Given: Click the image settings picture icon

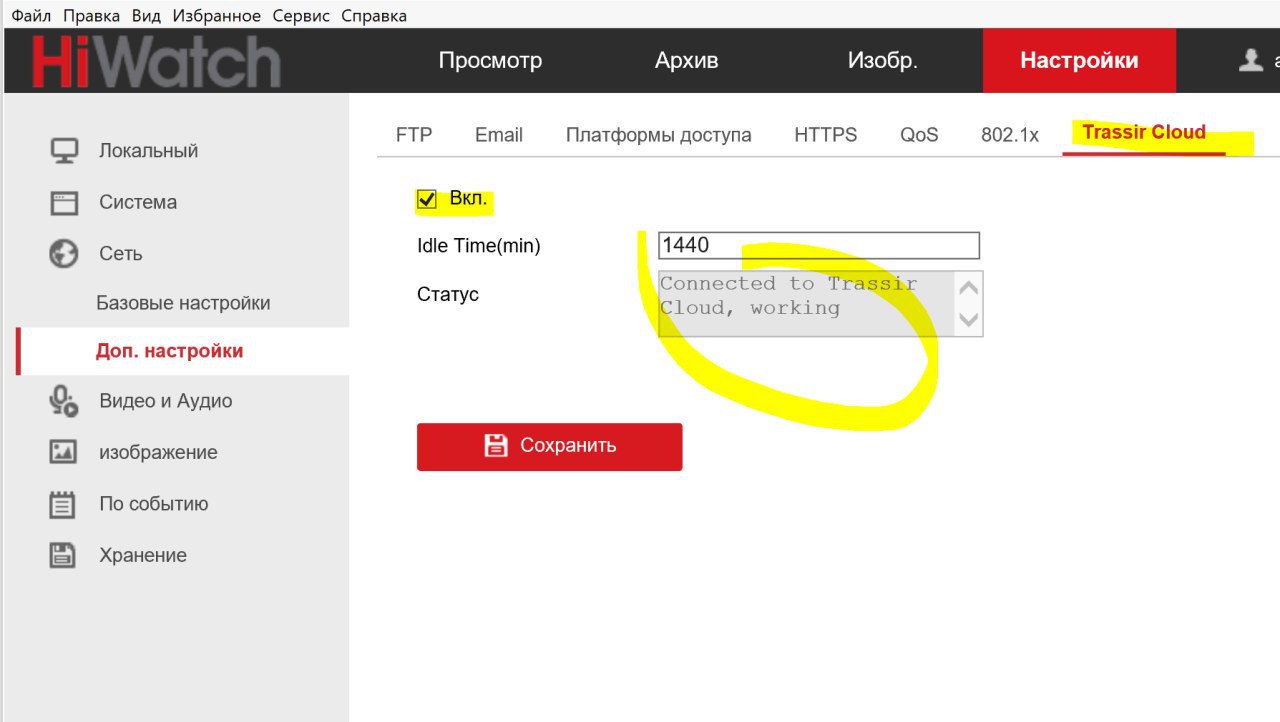Looking at the screenshot, I should coord(63,452).
